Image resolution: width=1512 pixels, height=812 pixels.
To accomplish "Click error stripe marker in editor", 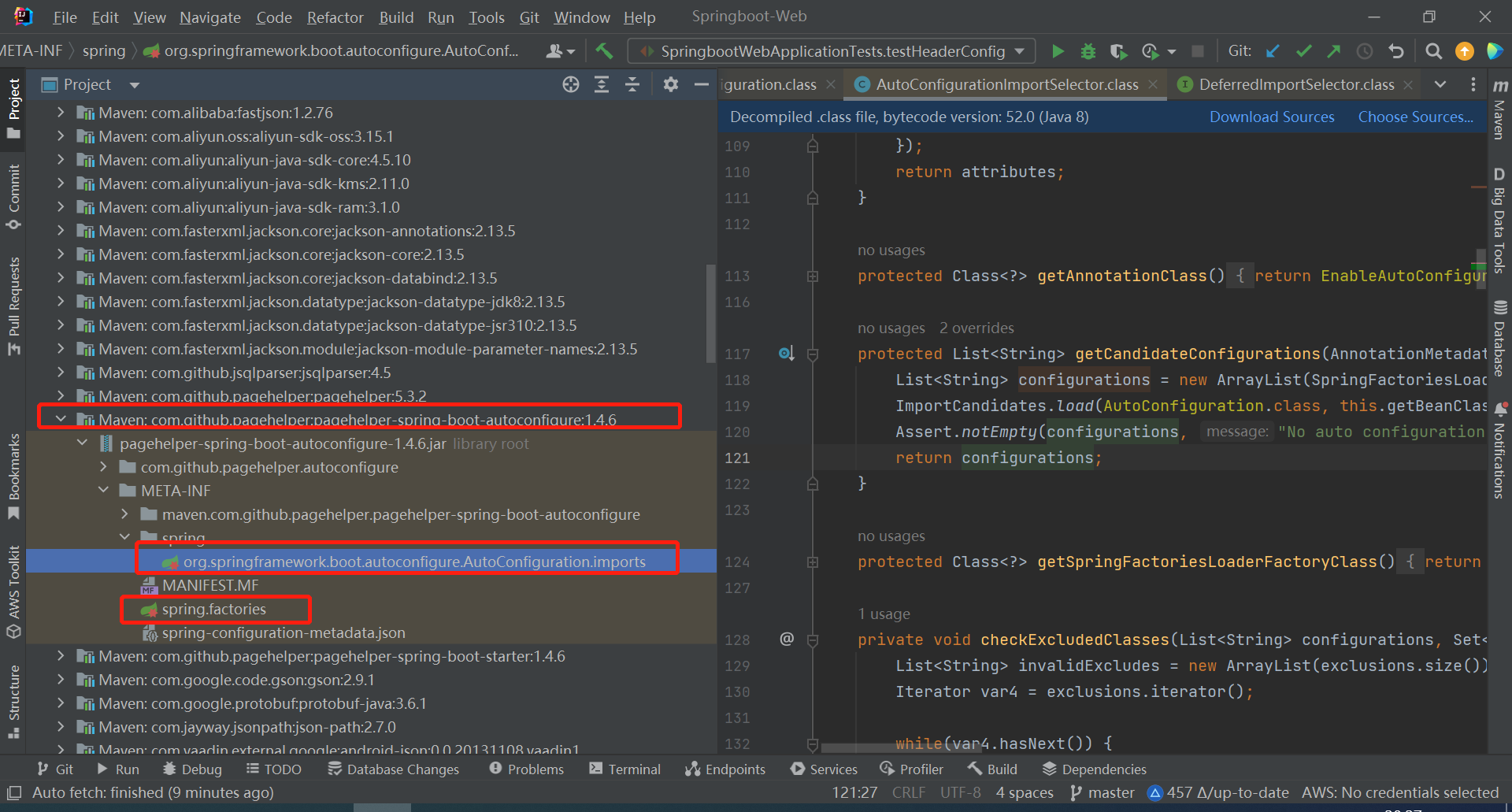I will point(1478,187).
